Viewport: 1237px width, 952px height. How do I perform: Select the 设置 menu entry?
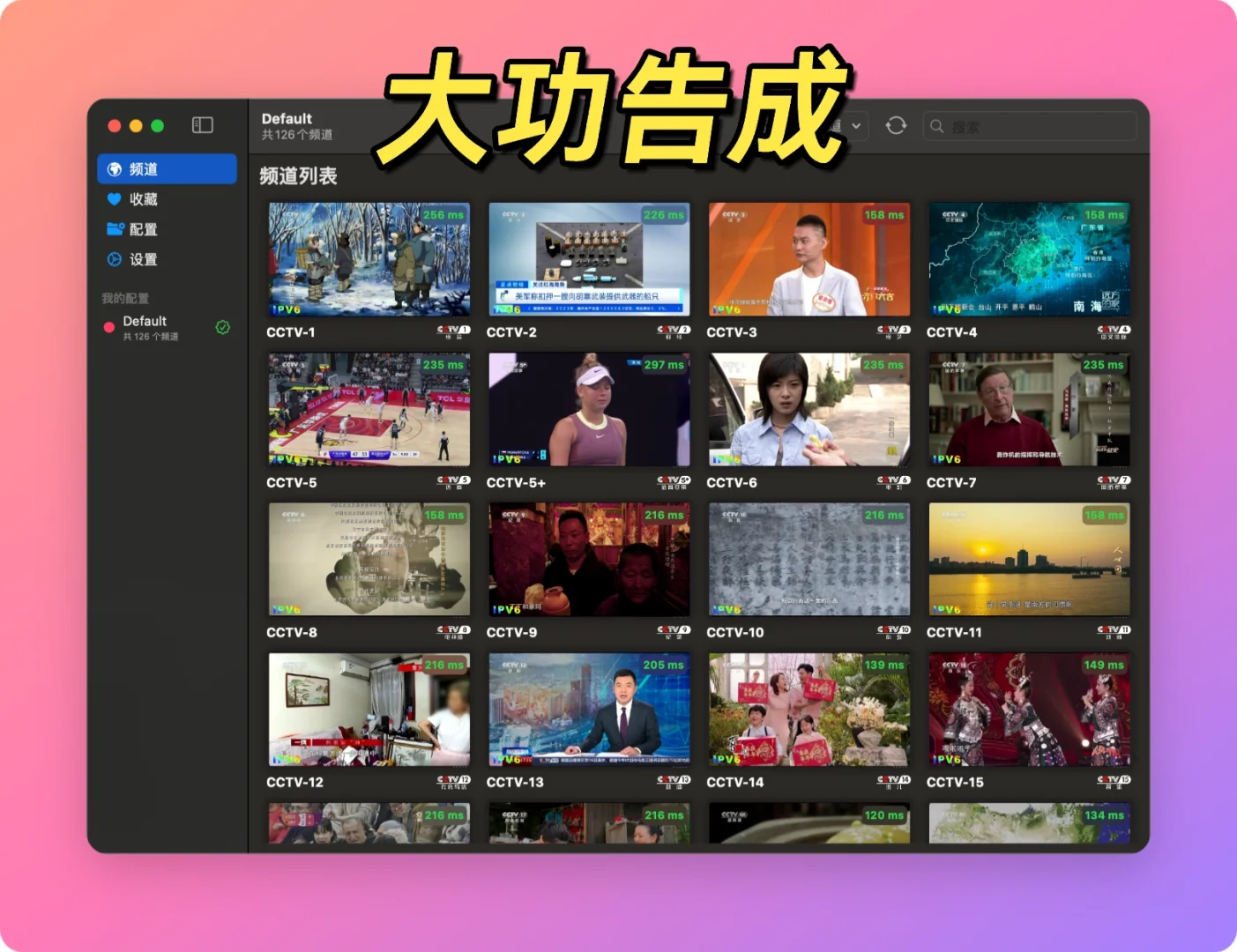tap(141, 259)
